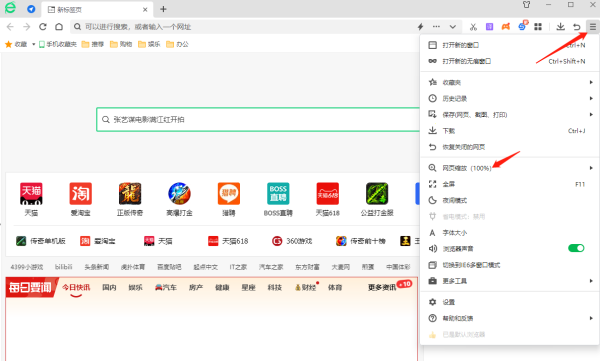Click the scissors screenshot tool icon
This screenshot has width=600, height=361.
(x=473, y=26)
